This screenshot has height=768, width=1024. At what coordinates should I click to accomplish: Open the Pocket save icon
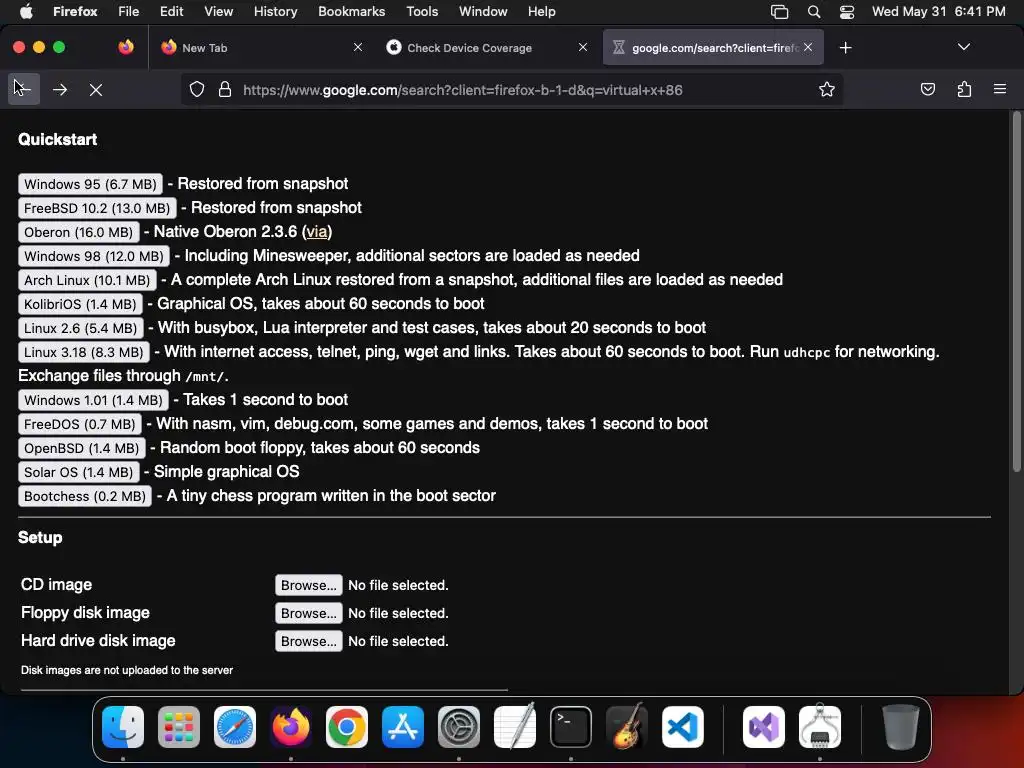927,89
